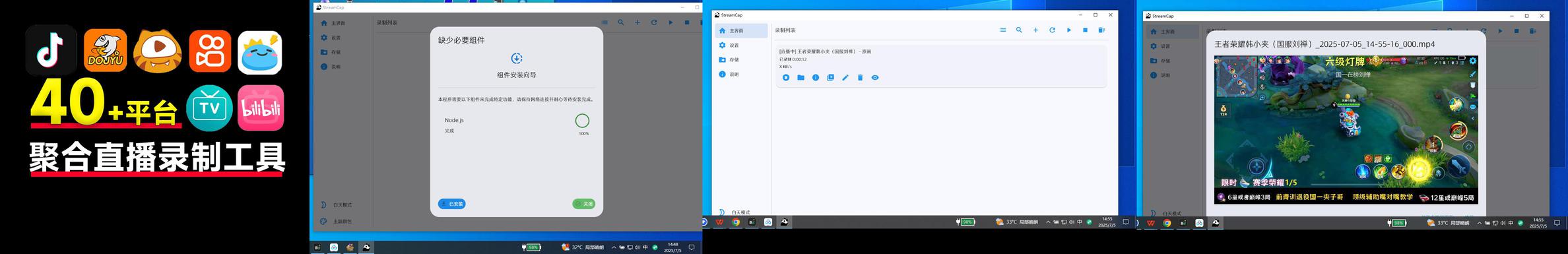This screenshot has height=254, width=1568.
Task: Click dimmed refresh icon in left window toolbar
Action: (x=654, y=22)
